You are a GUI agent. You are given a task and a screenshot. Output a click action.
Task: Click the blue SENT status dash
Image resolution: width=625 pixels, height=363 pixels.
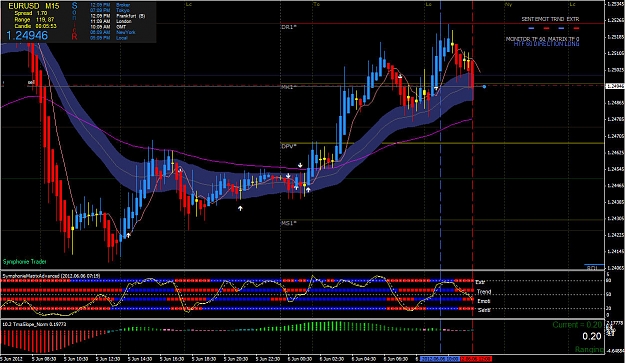531,28
